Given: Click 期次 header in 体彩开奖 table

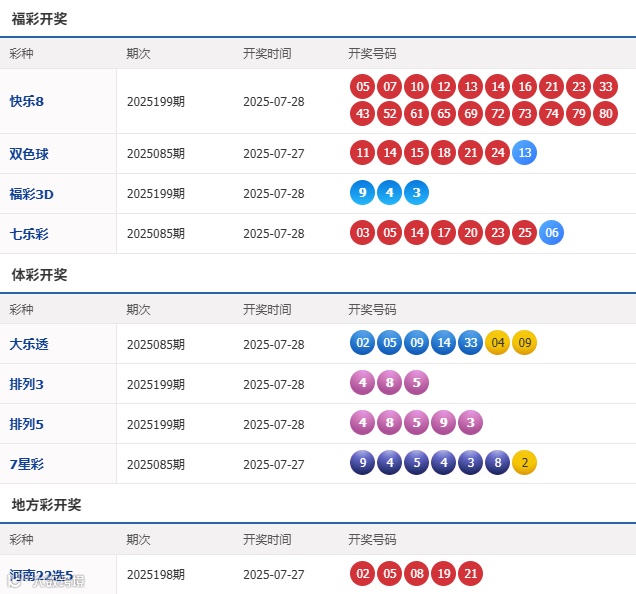Looking at the screenshot, I should (138, 310).
